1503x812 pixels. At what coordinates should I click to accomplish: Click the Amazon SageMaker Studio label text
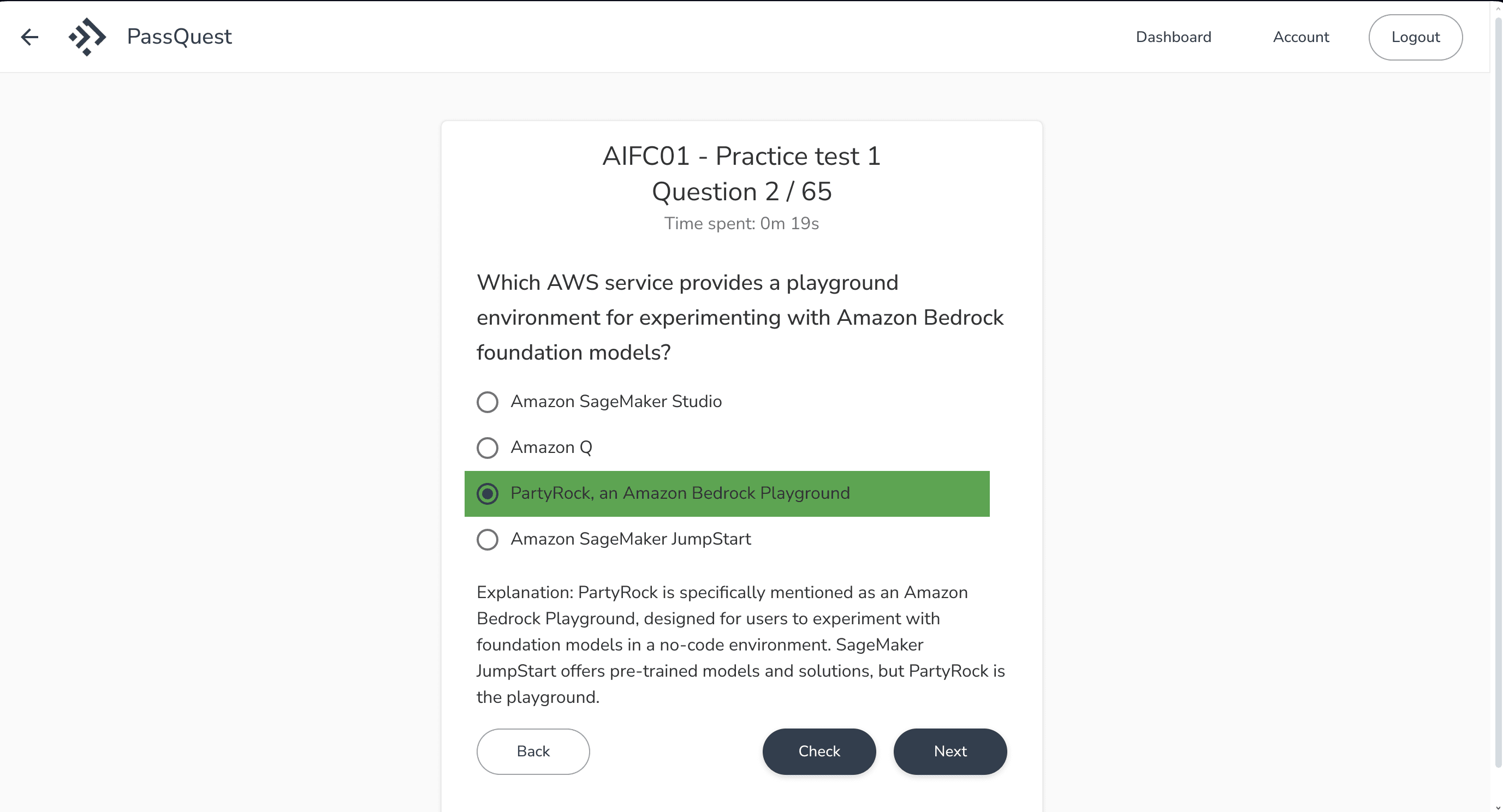click(616, 401)
